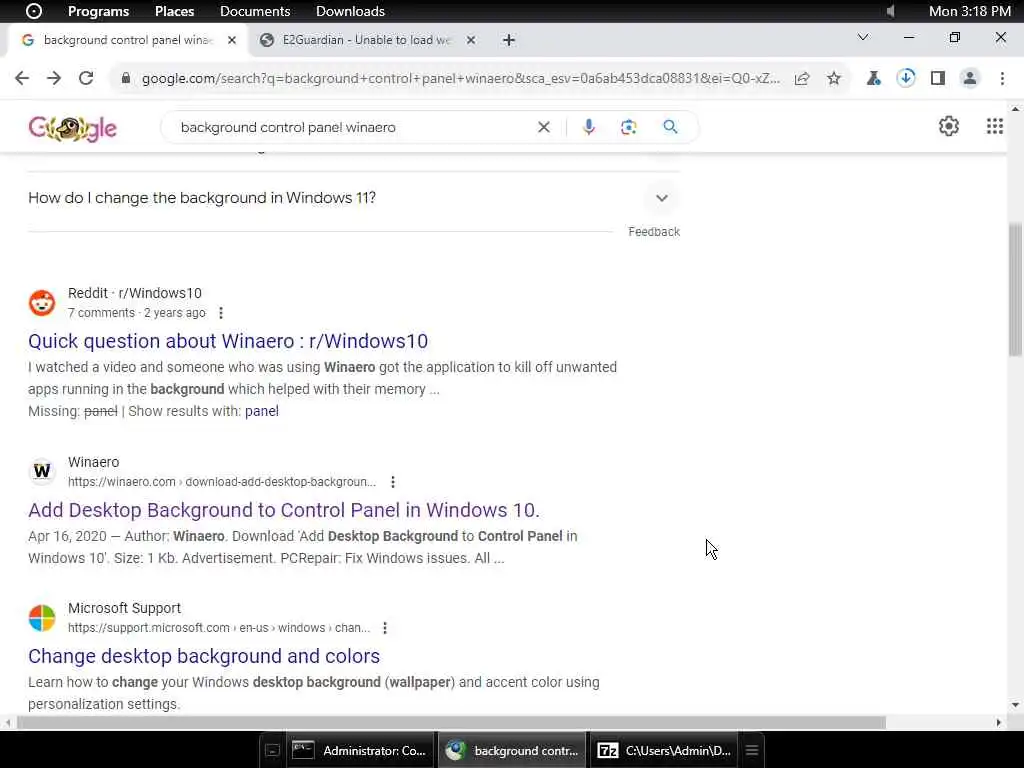Show results with 'panel' link
The width and height of the screenshot is (1024, 768).
(x=262, y=411)
